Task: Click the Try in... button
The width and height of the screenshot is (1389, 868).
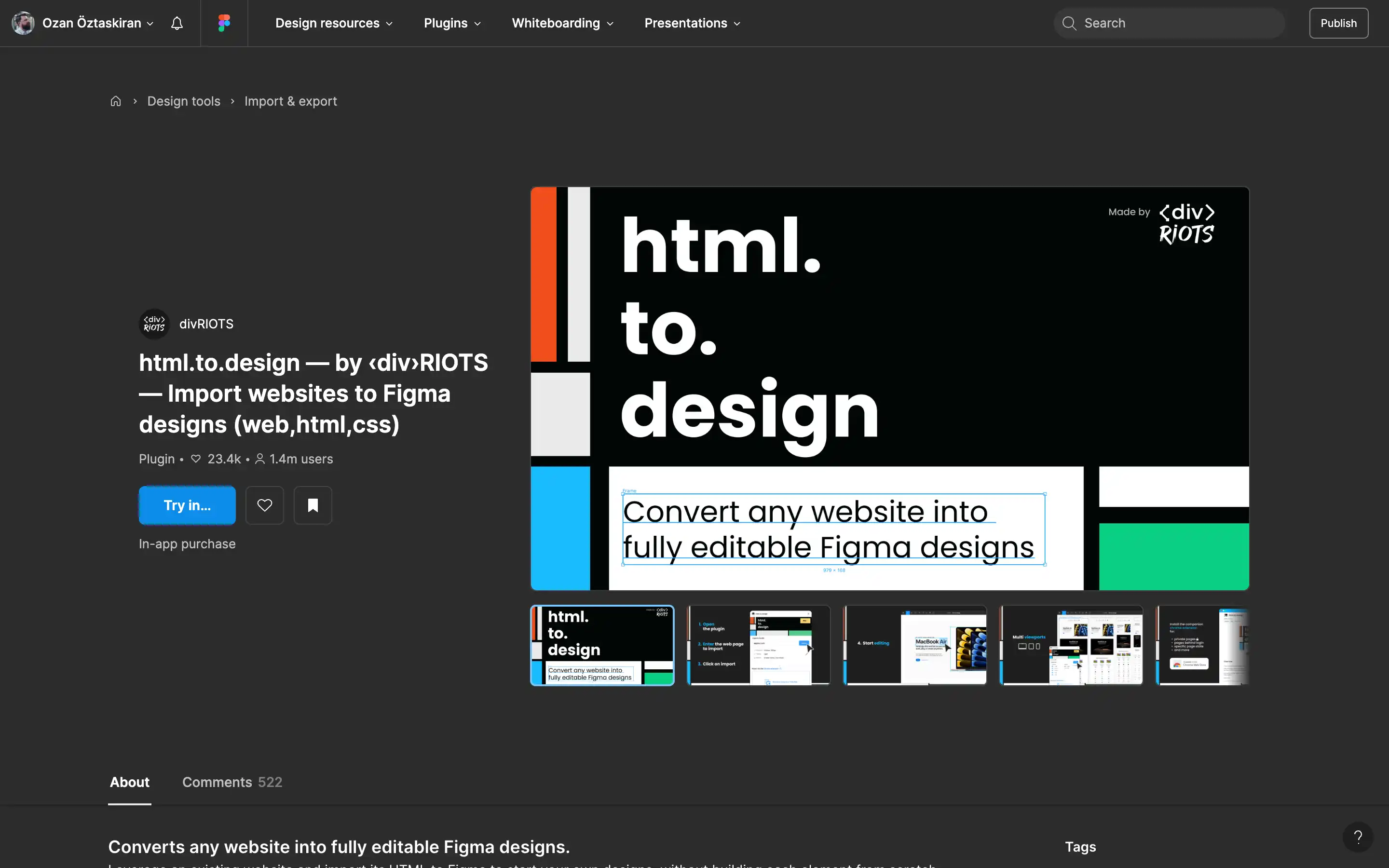Action: tap(187, 505)
